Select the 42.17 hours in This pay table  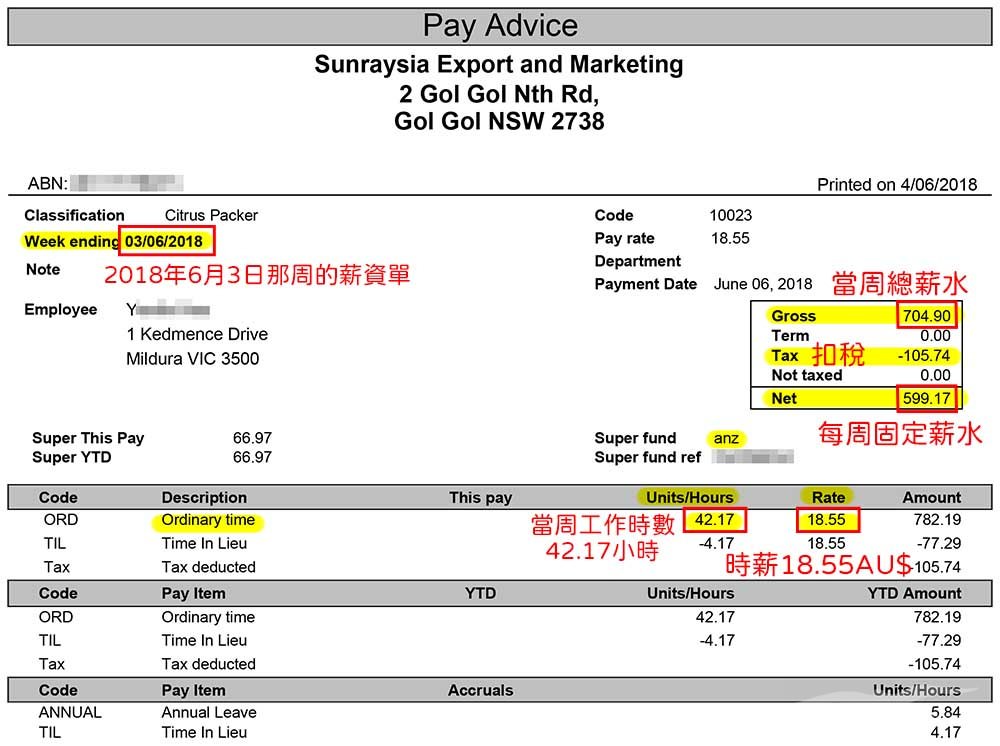tap(714, 520)
